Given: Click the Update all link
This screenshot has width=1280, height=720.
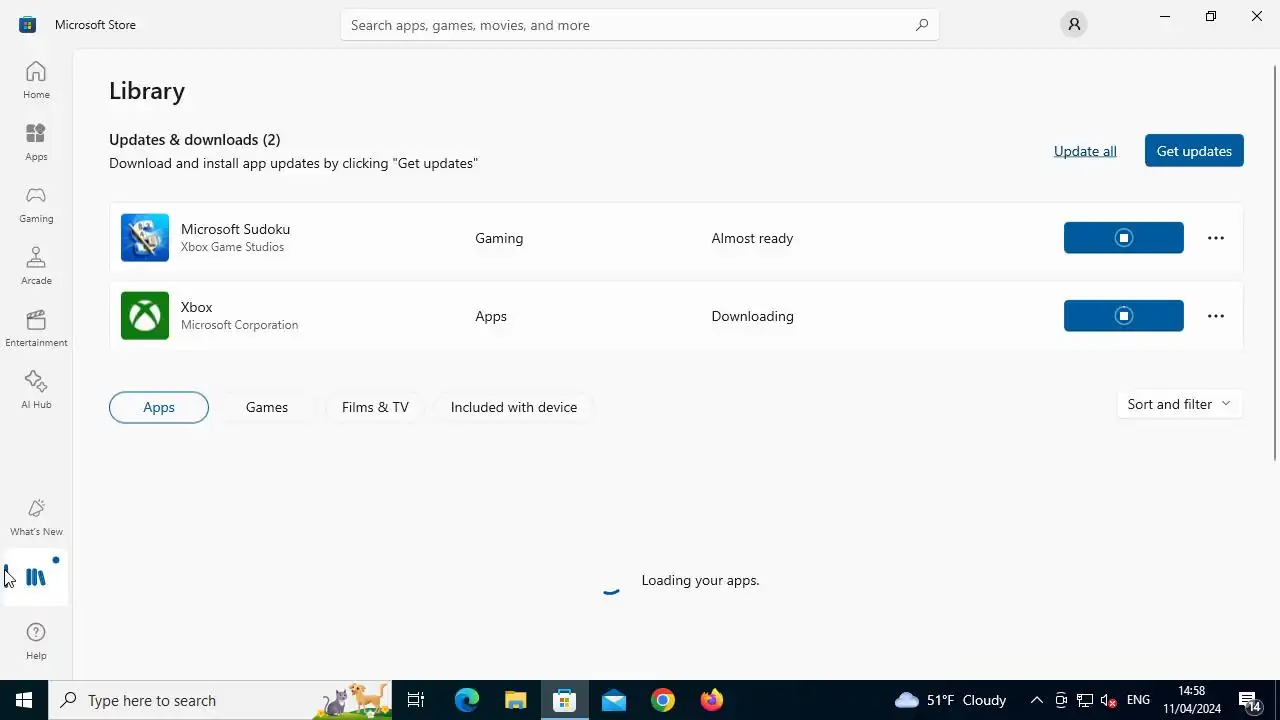Looking at the screenshot, I should pyautogui.click(x=1085, y=151).
